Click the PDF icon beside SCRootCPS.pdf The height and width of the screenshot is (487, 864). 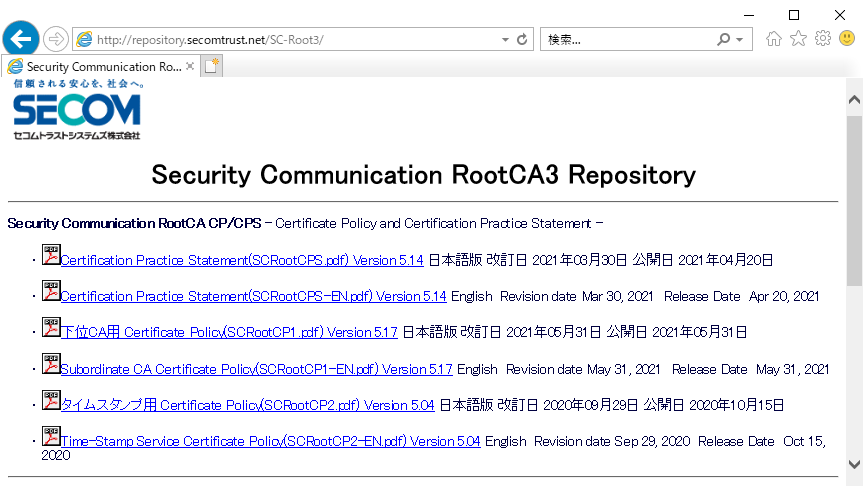pos(50,255)
